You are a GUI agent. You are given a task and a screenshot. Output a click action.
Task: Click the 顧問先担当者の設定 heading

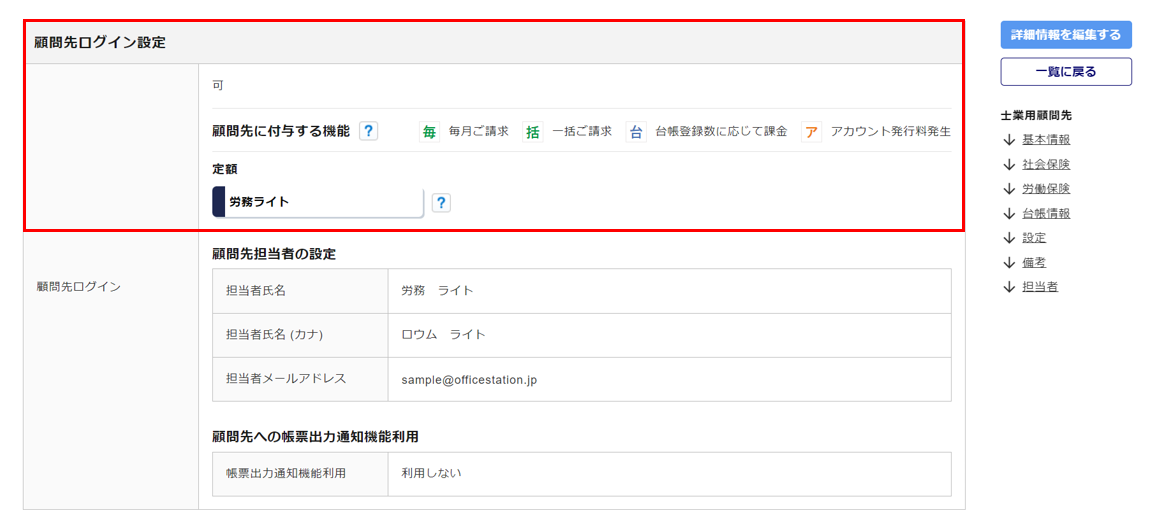(x=273, y=254)
